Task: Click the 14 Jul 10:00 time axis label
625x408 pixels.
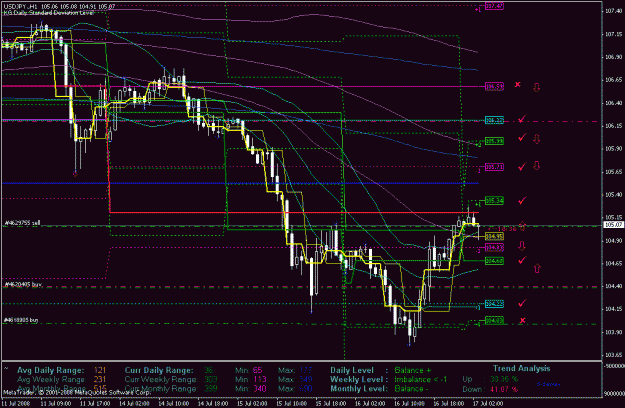Action: pos(173,403)
